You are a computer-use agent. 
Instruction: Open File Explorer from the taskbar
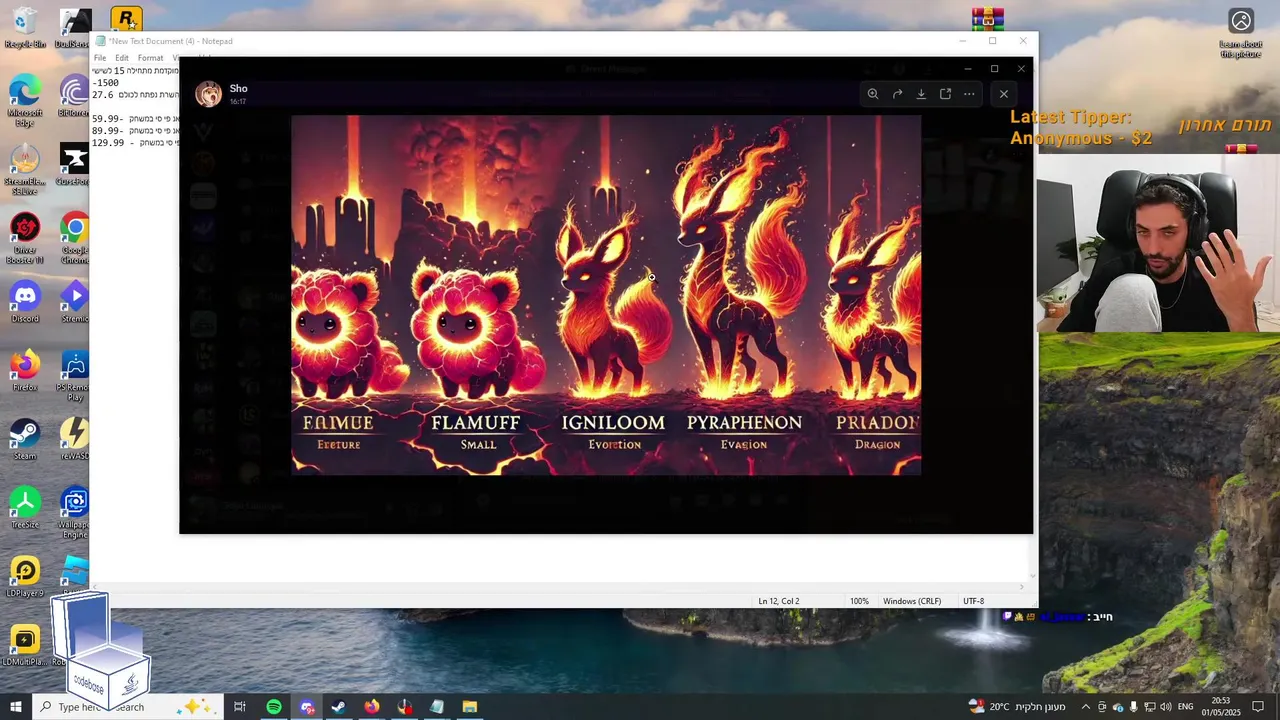pyautogui.click(x=470, y=707)
